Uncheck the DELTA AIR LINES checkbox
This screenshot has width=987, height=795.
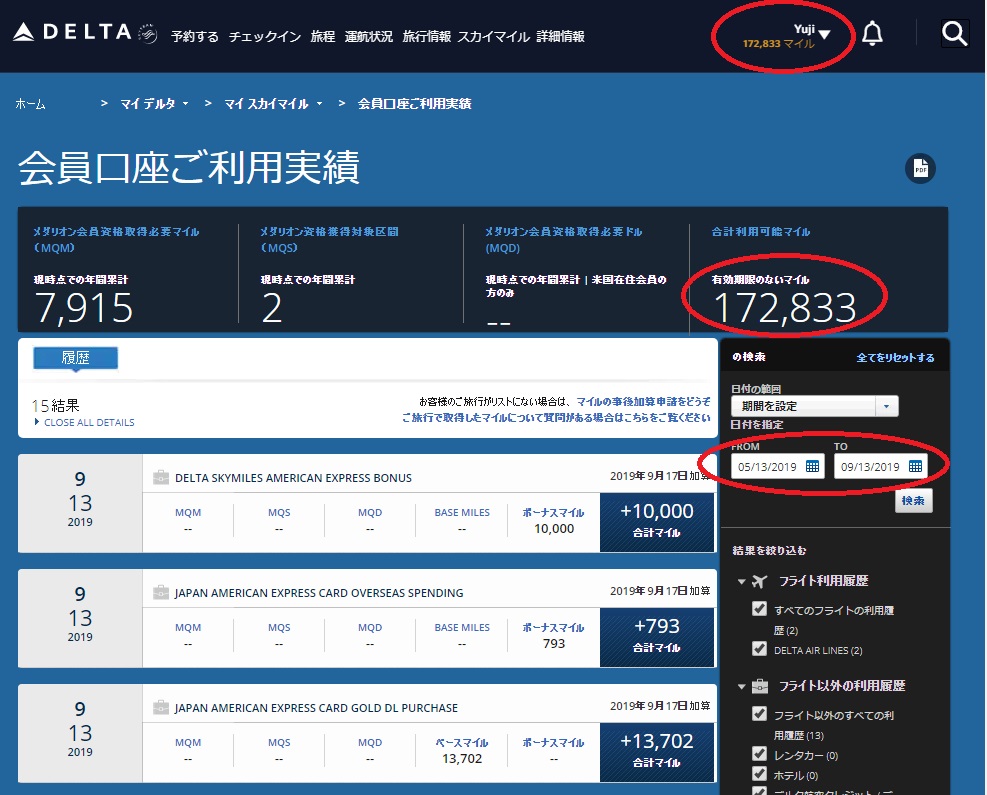point(759,650)
